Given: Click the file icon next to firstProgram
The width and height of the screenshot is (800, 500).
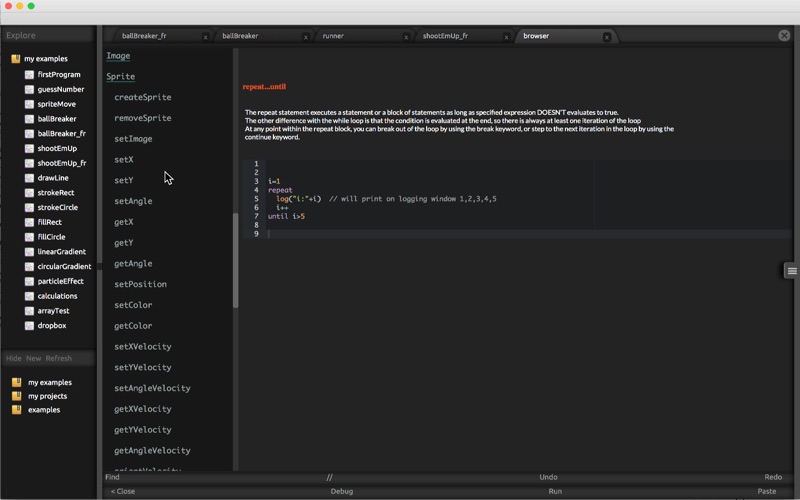Looking at the screenshot, I should click(x=30, y=74).
